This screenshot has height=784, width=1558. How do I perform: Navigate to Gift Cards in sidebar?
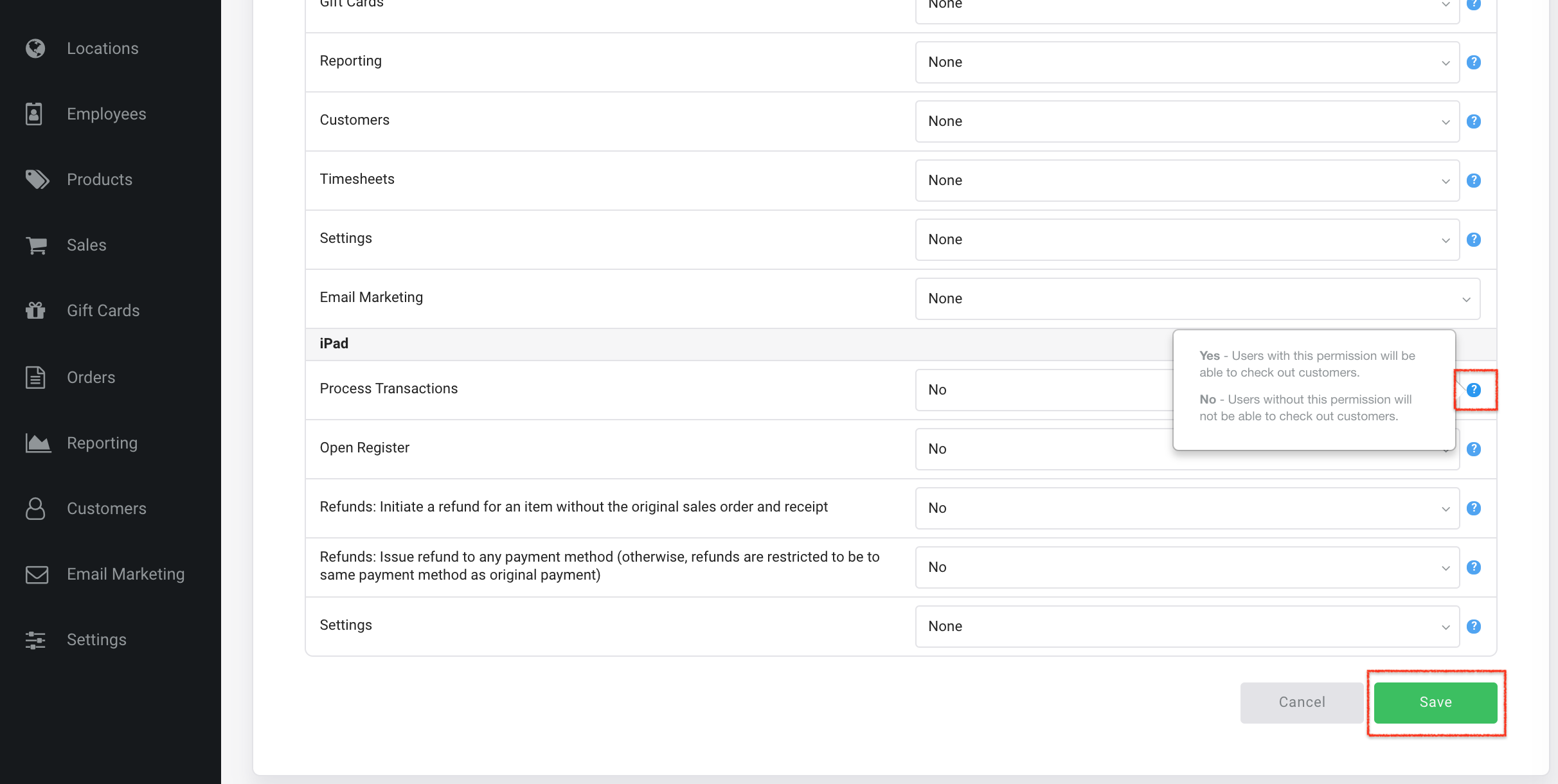pyautogui.click(x=103, y=310)
